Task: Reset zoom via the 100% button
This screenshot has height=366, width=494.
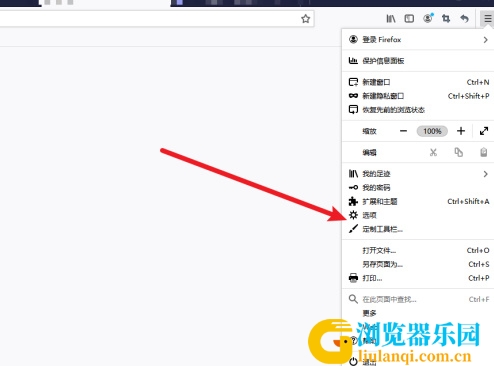Action: click(432, 131)
